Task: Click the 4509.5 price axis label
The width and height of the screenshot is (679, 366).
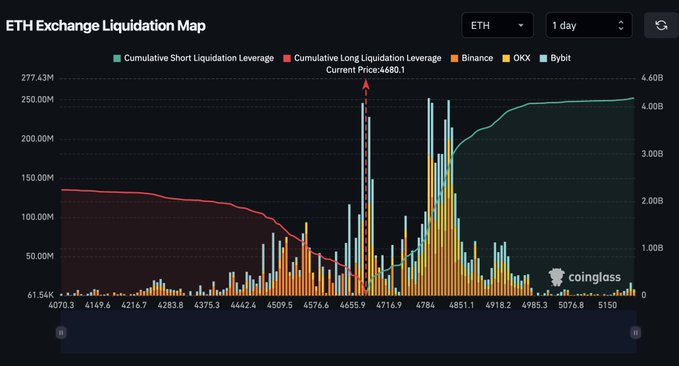Action: click(x=279, y=305)
